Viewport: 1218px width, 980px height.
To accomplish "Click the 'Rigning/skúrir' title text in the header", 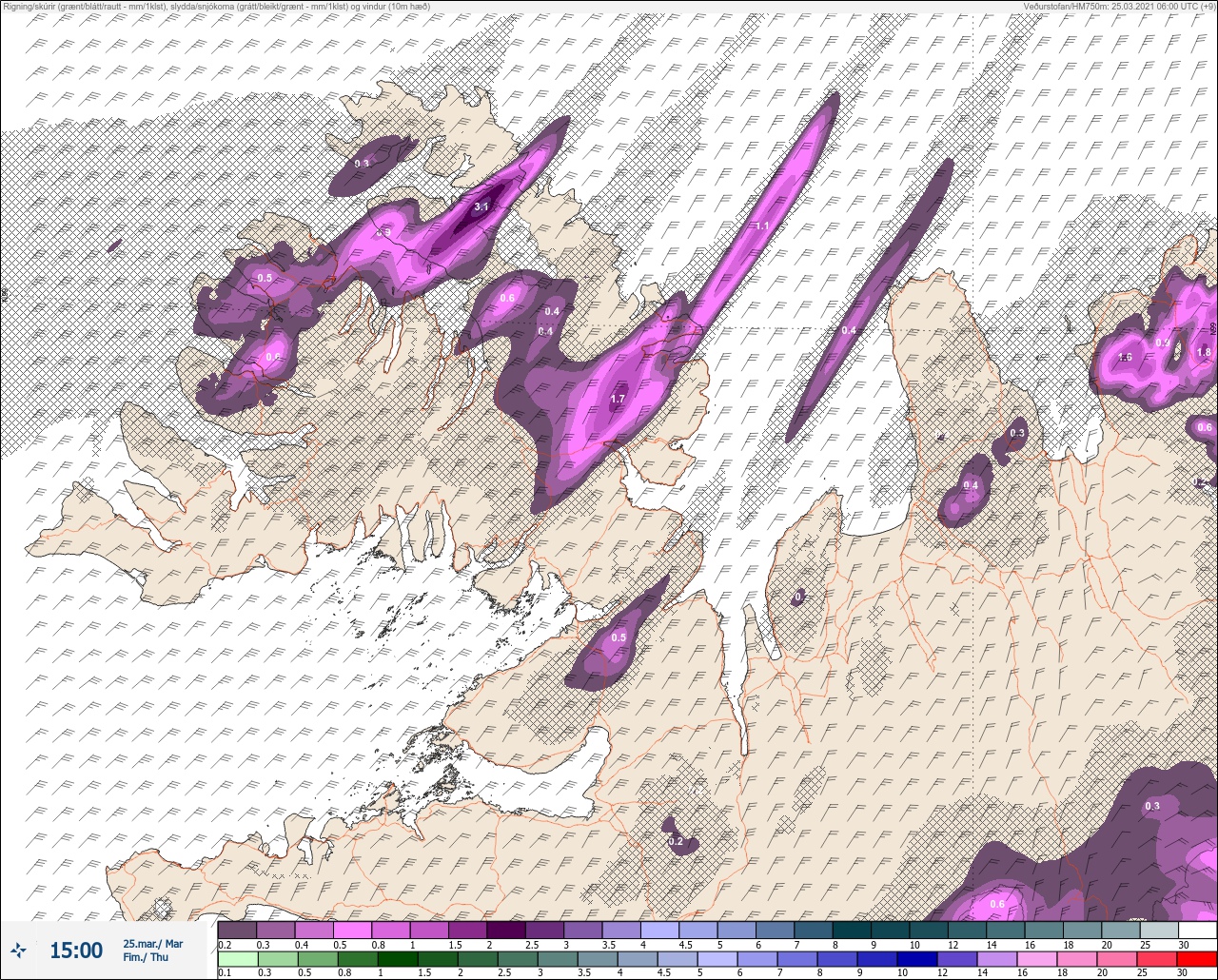I will [29, 7].
